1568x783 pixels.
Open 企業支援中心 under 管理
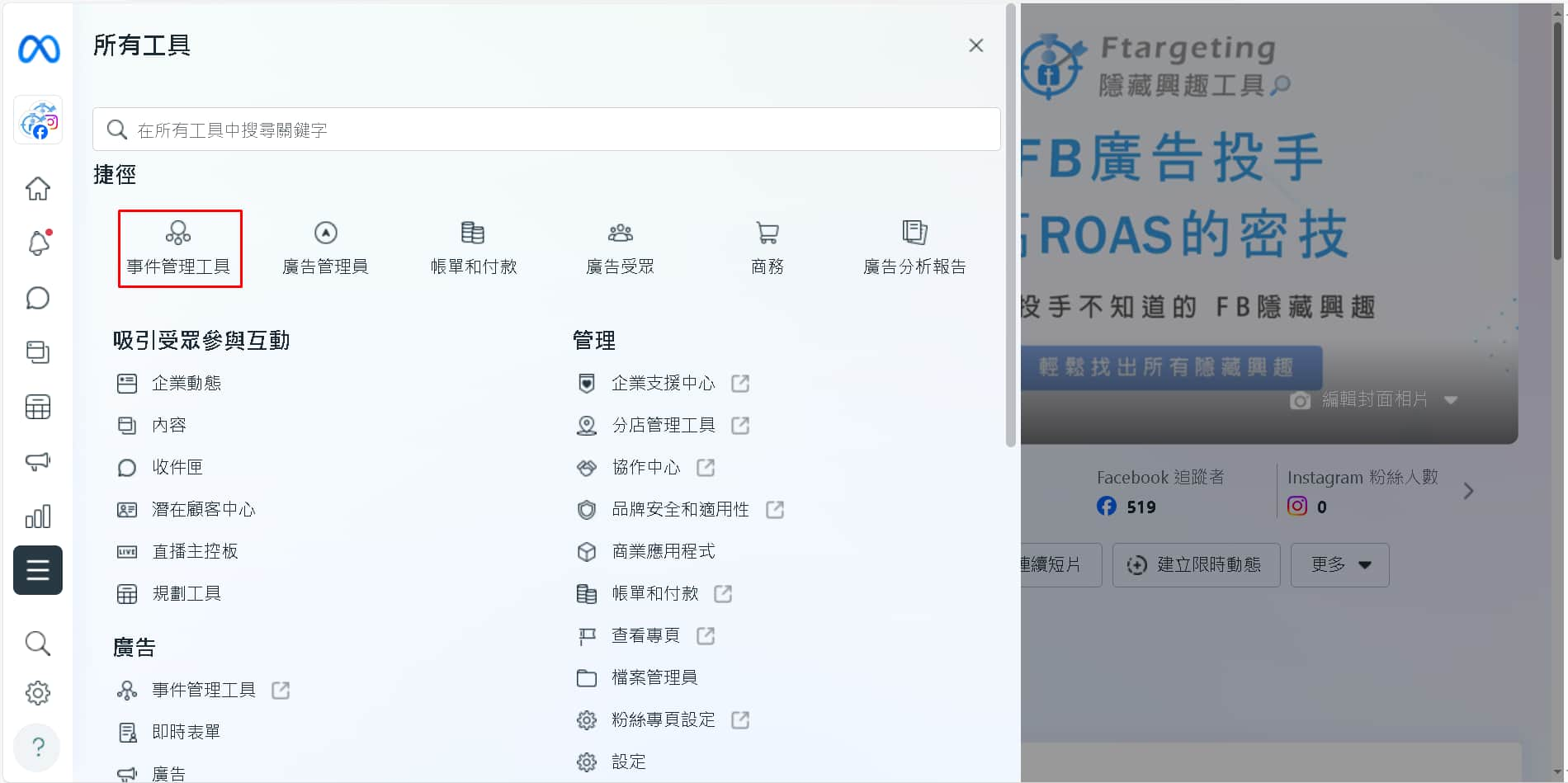coord(663,384)
